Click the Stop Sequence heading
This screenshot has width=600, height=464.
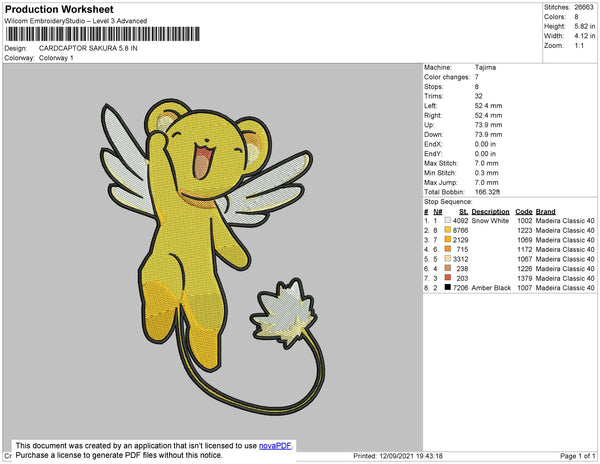pos(448,202)
